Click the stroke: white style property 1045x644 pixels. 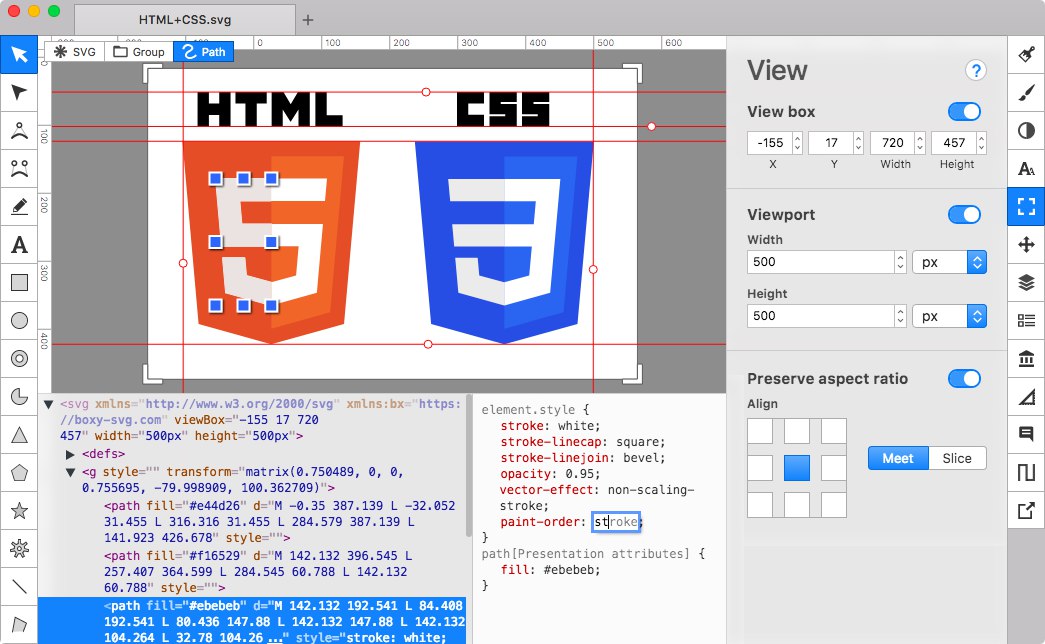(x=550, y=426)
